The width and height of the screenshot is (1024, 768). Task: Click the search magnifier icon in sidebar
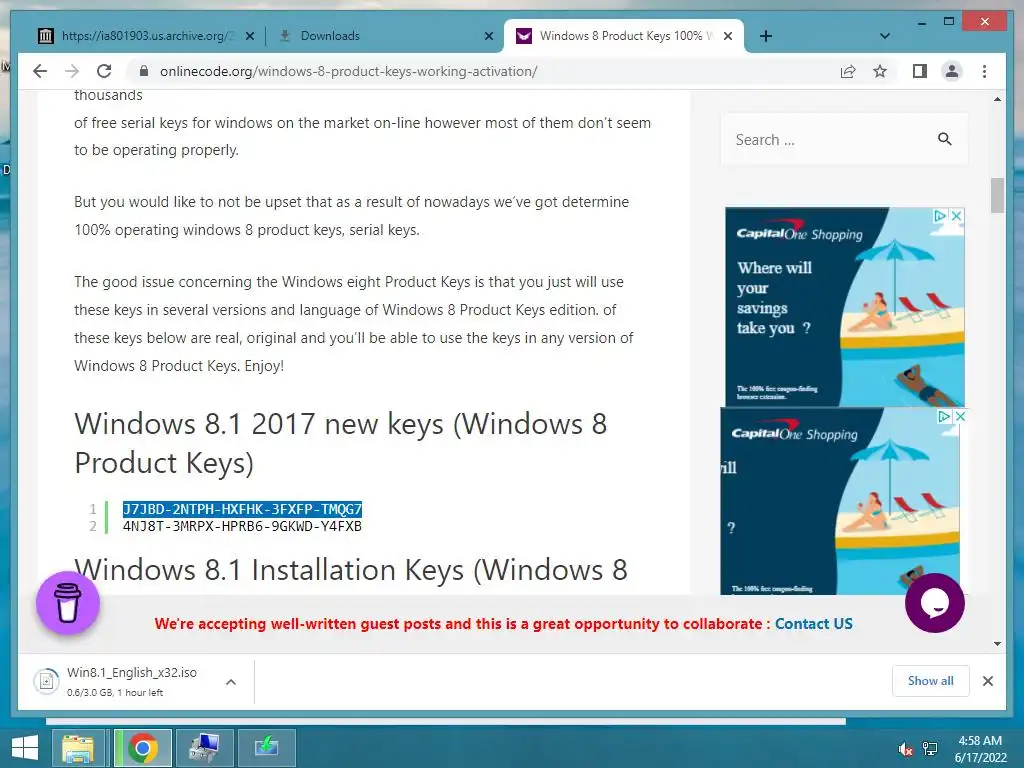pos(944,139)
